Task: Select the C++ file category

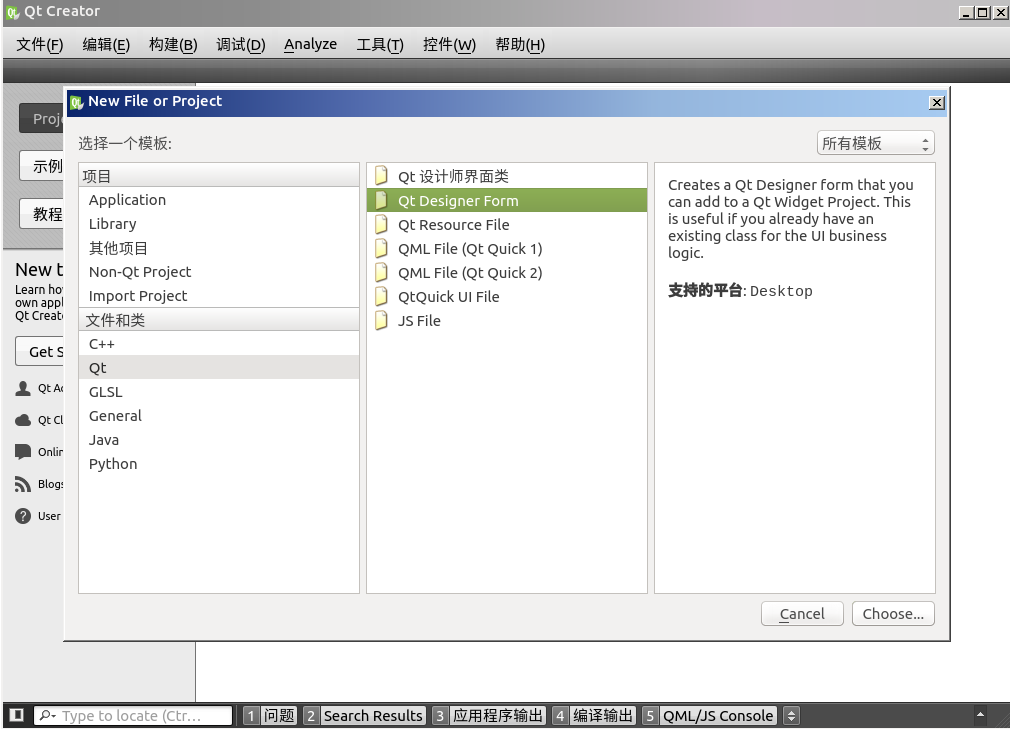Action: point(219,344)
